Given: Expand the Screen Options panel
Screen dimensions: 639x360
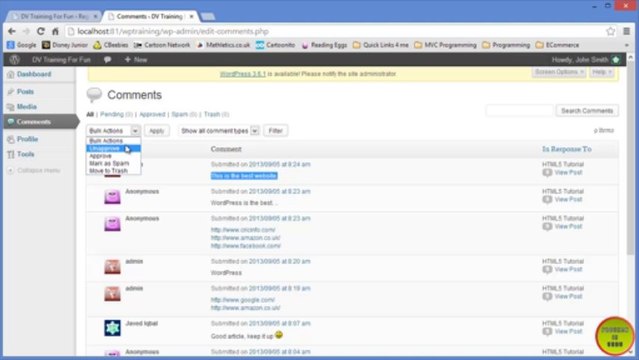Looking at the screenshot, I should [x=558, y=72].
